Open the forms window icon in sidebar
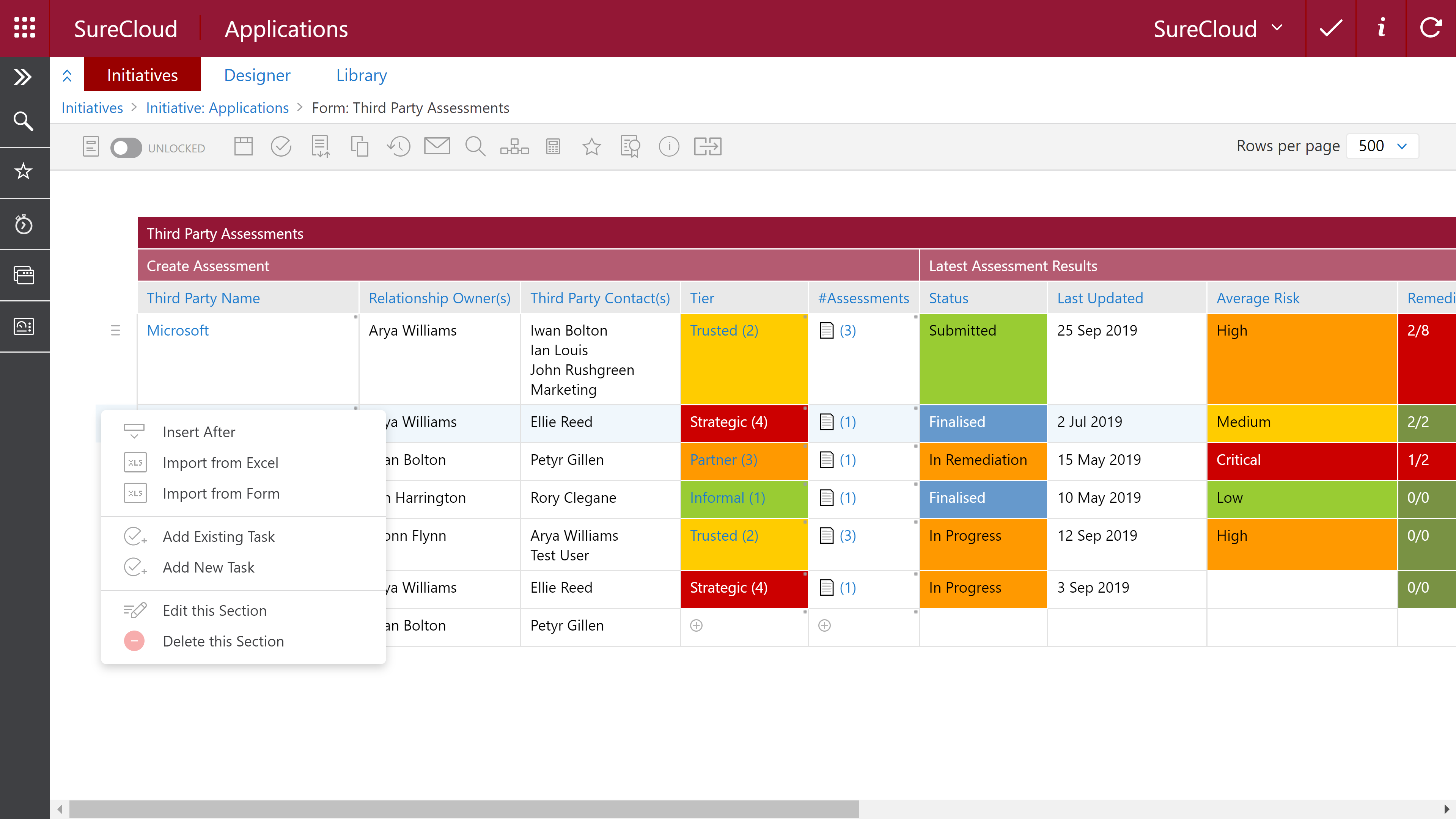This screenshot has width=1456, height=819. 23,275
